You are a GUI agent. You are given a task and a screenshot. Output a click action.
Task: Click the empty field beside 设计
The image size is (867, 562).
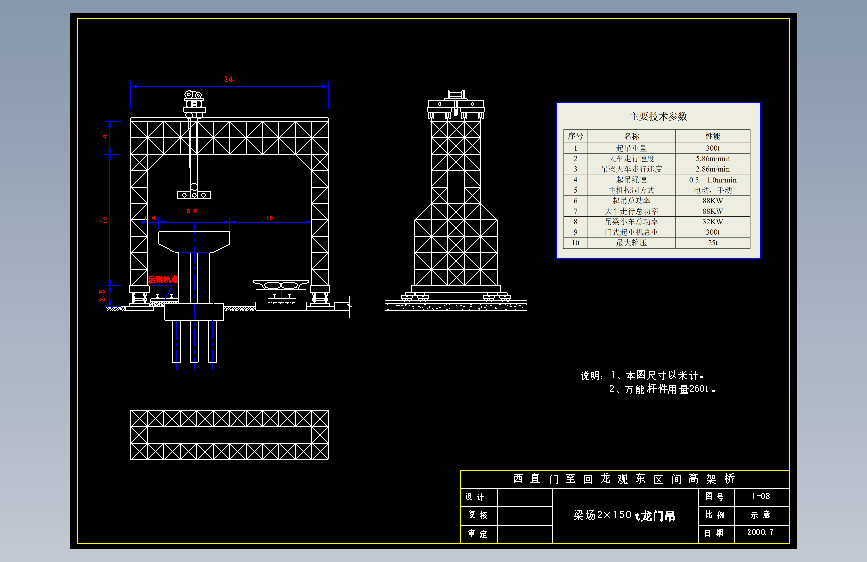click(525, 497)
